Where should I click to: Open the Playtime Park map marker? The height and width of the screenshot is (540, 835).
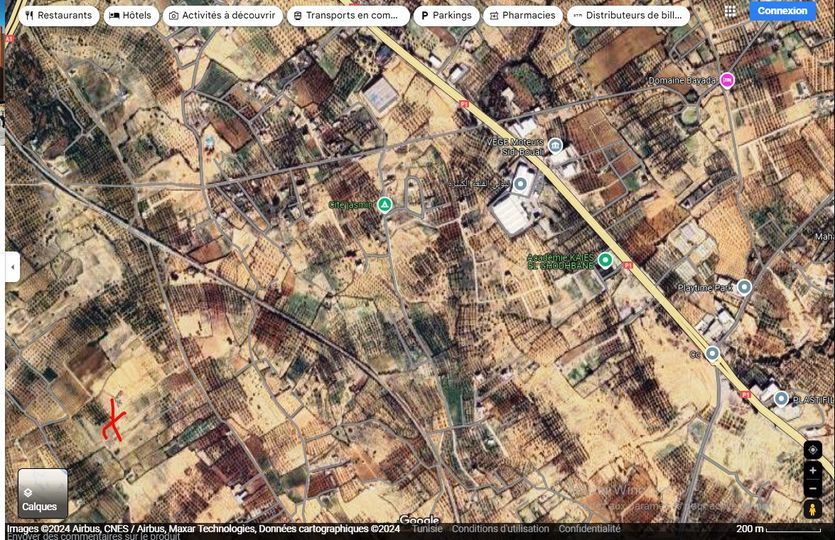744,287
